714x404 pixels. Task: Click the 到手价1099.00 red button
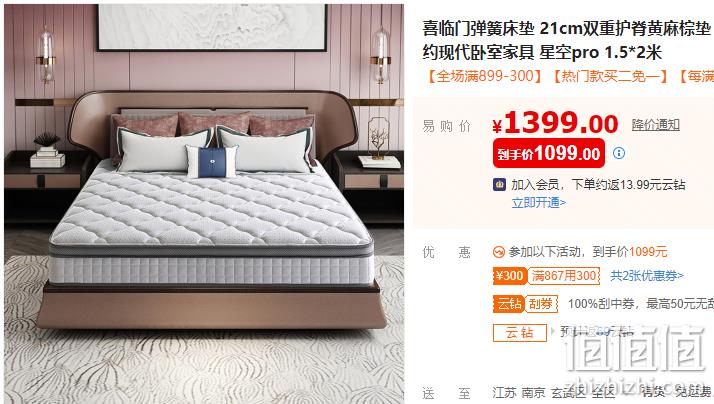coord(549,153)
